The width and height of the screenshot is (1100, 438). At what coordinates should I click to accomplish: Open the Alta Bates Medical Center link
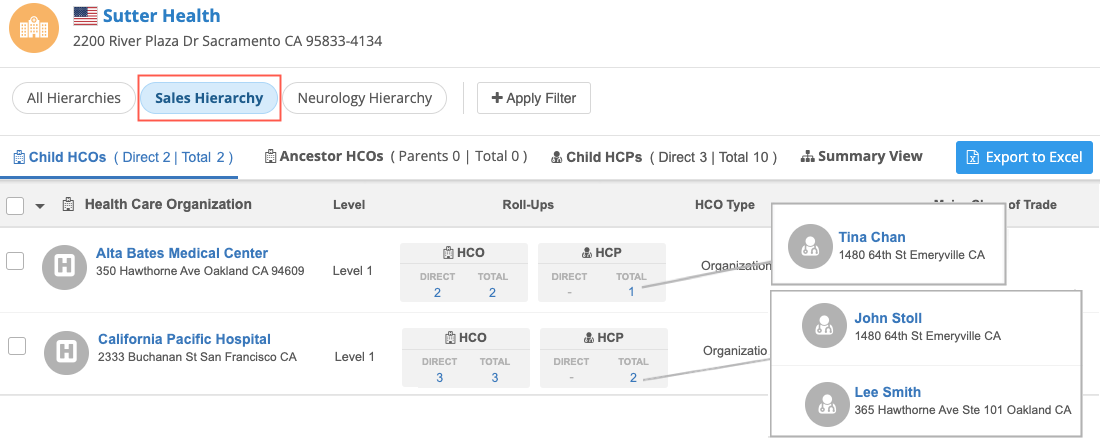[182, 253]
